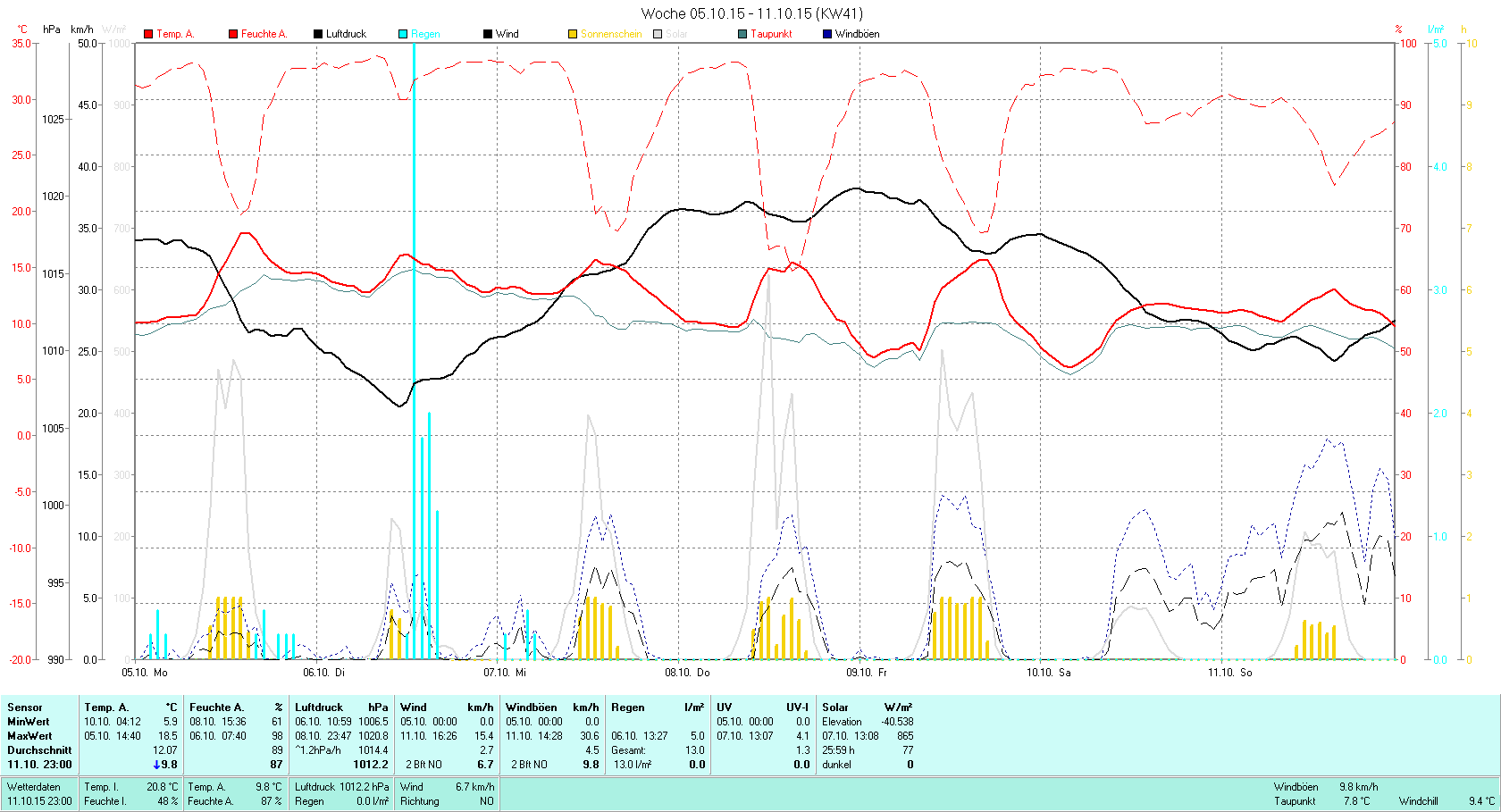Viewport: 1501px width, 812px height.
Task: Click the yellow Sonnenschein legend swatch
Action: tap(573, 34)
